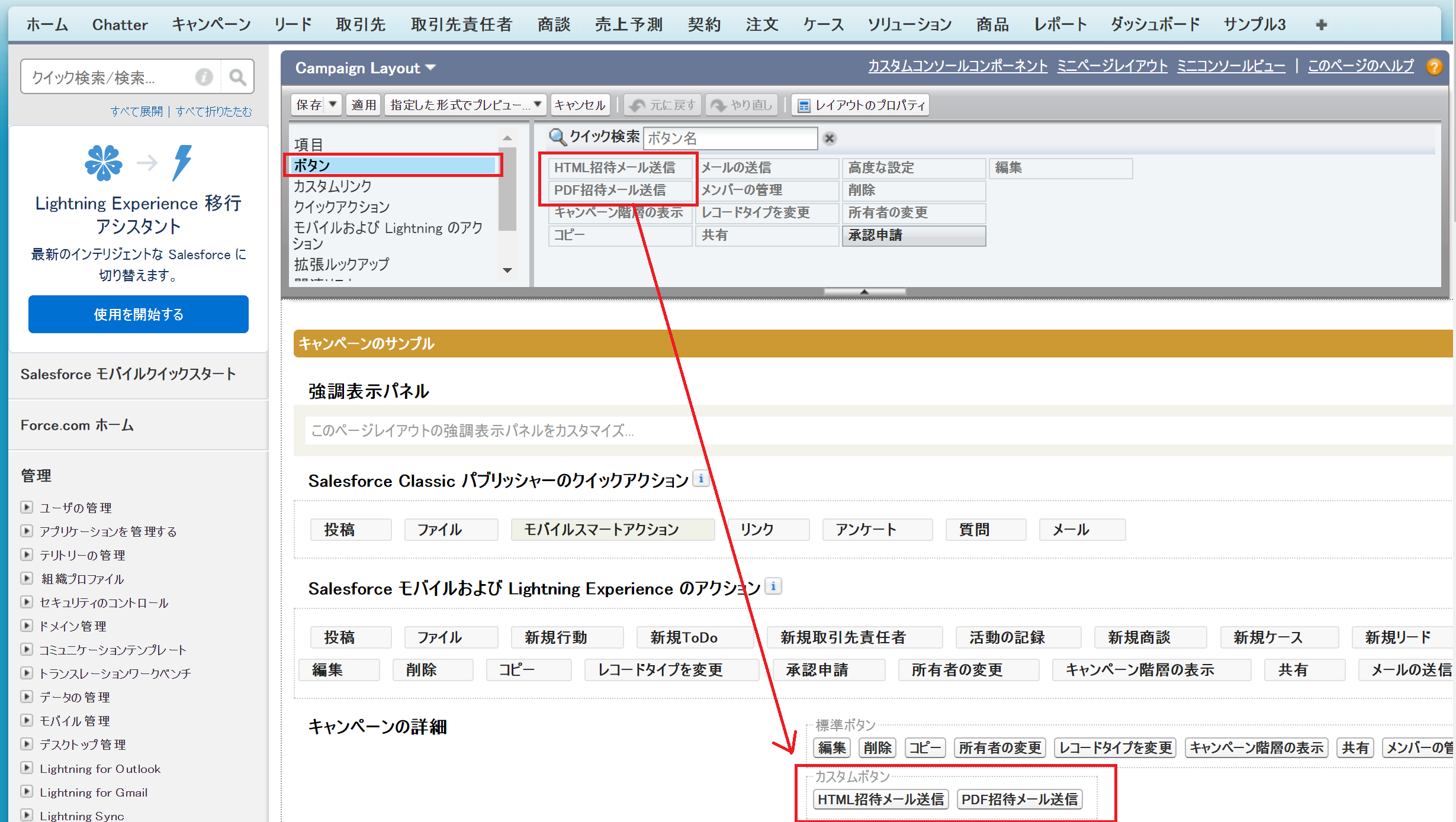Expand セキュリティのコントロール tree node
The image size is (1456, 822).
point(26,602)
